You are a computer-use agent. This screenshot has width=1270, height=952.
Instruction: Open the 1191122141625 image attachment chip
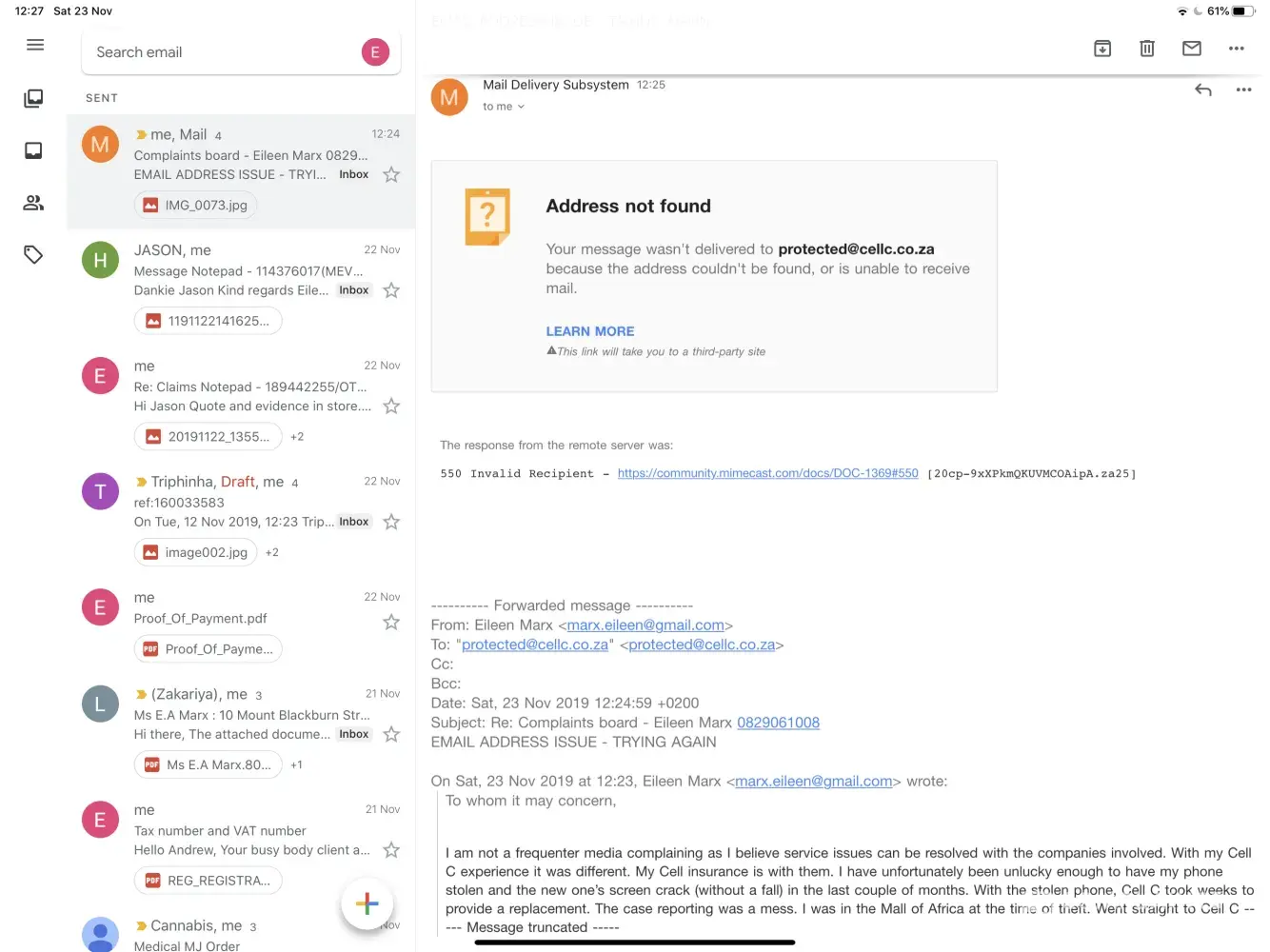pyautogui.click(x=208, y=321)
